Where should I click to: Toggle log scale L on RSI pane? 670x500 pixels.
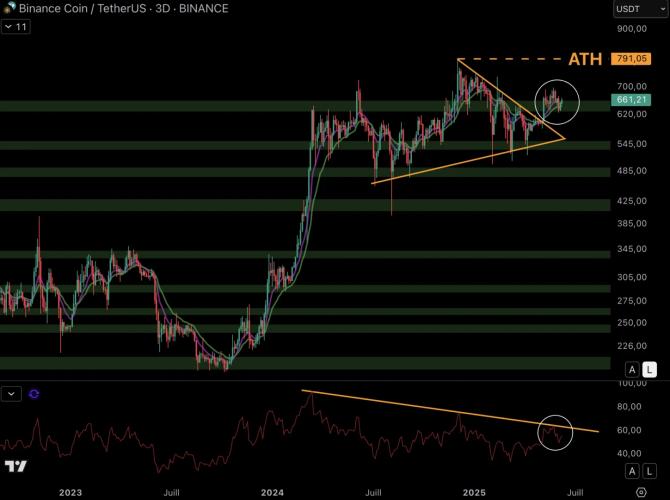pos(649,471)
